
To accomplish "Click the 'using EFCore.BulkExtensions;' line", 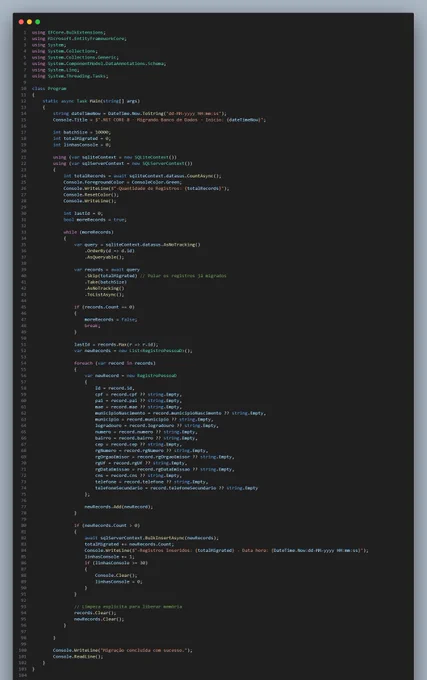I will [x=68, y=33].
